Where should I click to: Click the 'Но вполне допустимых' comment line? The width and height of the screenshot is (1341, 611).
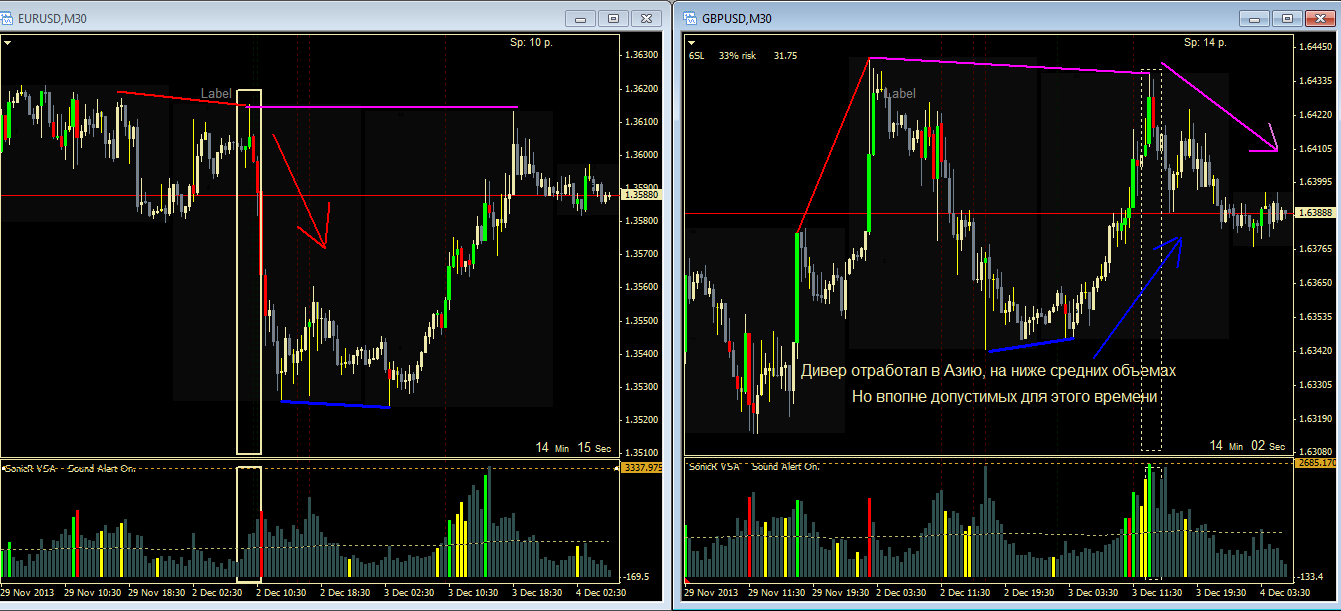point(1005,396)
